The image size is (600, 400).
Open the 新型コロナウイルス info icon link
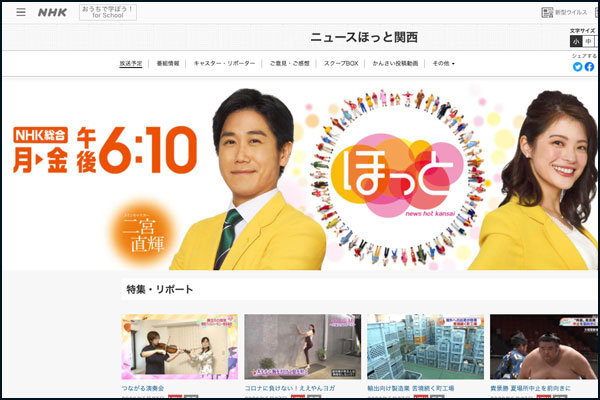[546, 12]
